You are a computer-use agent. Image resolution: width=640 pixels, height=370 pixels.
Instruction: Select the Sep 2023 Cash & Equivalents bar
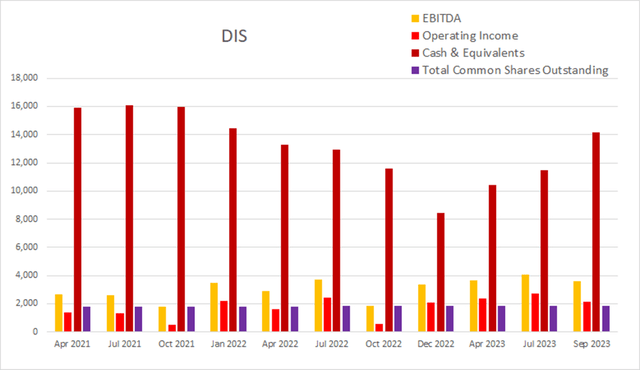pos(596,232)
